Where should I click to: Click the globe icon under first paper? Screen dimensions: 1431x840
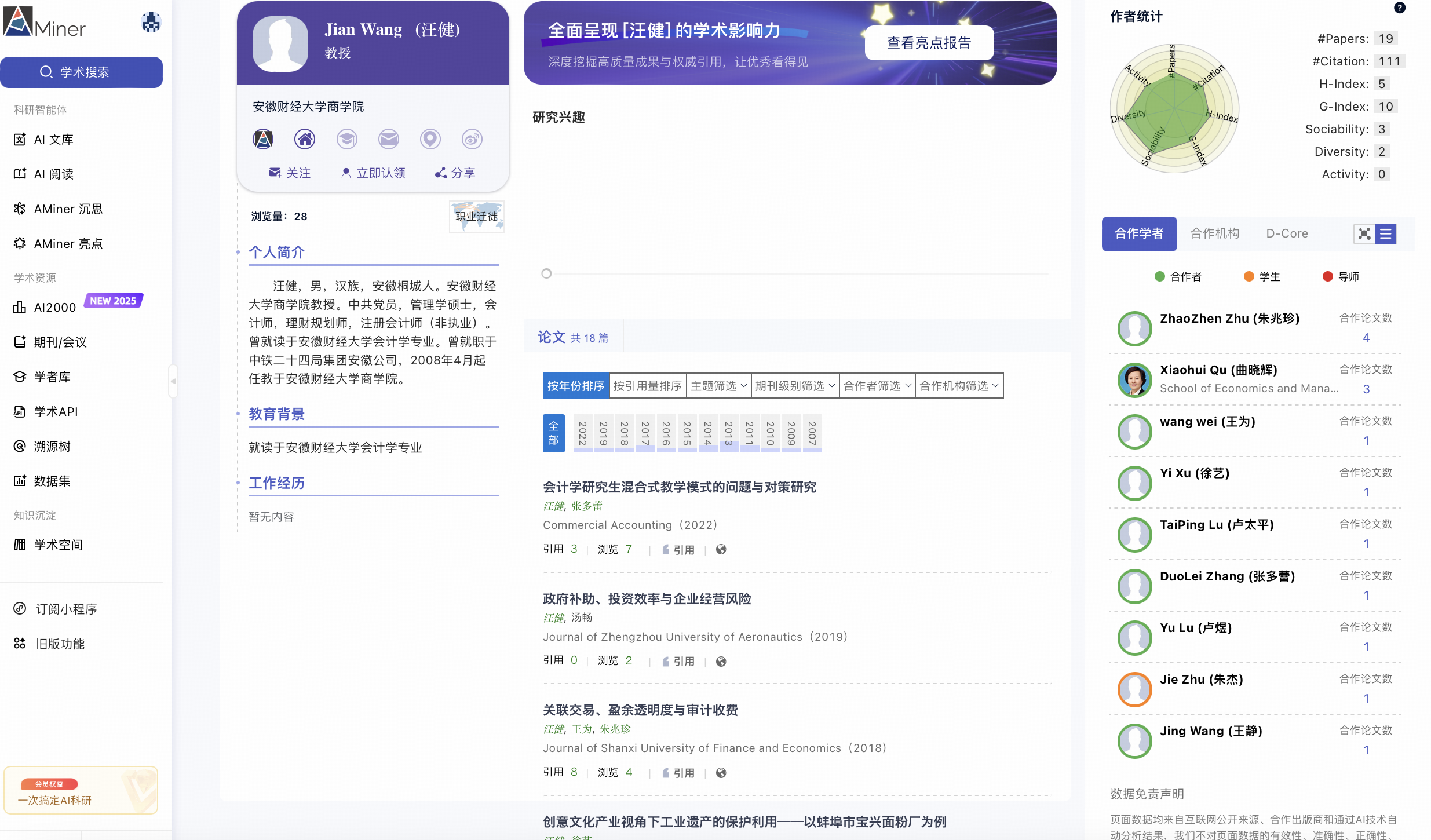click(721, 549)
